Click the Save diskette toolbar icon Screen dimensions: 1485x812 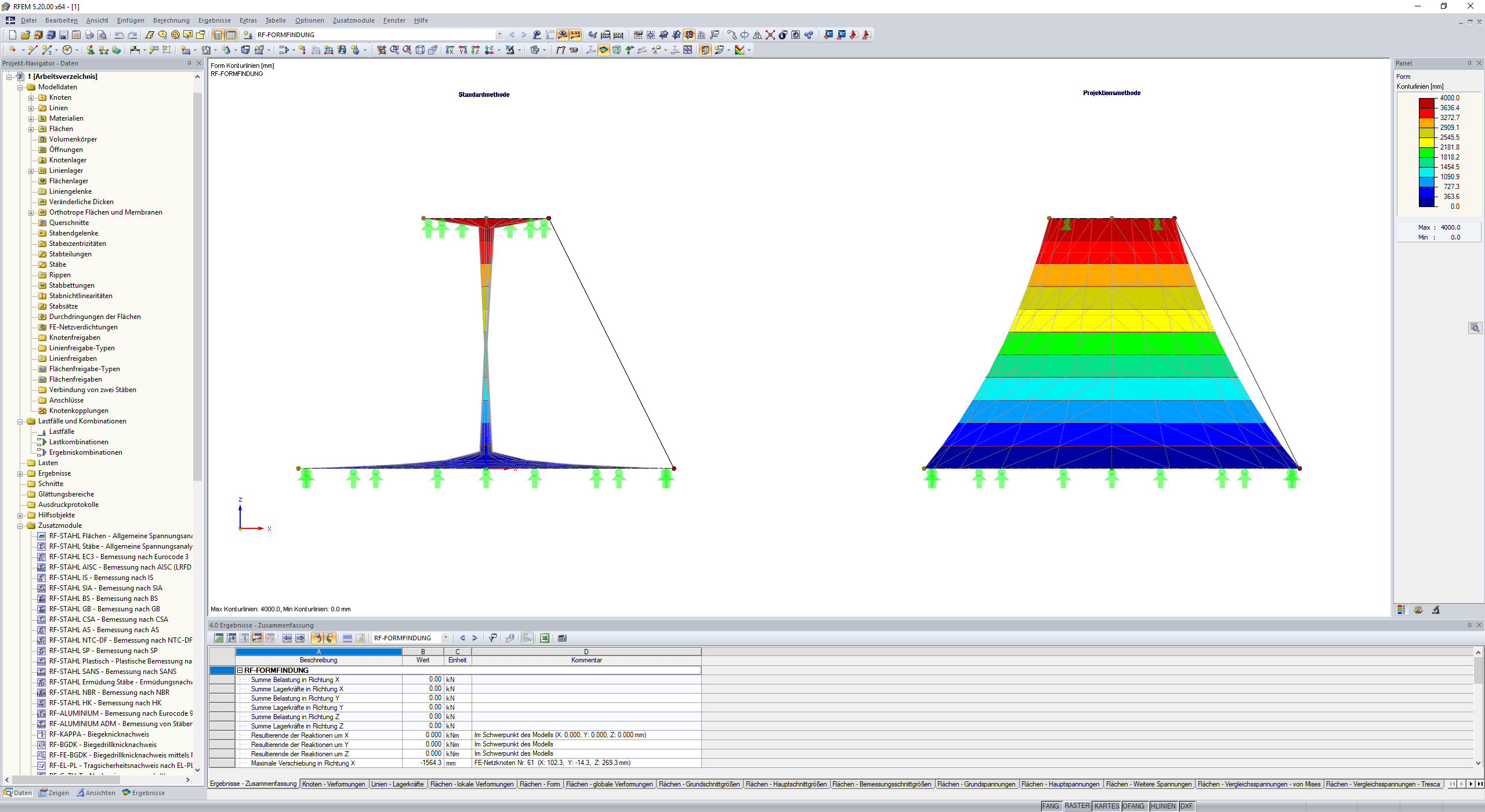64,35
